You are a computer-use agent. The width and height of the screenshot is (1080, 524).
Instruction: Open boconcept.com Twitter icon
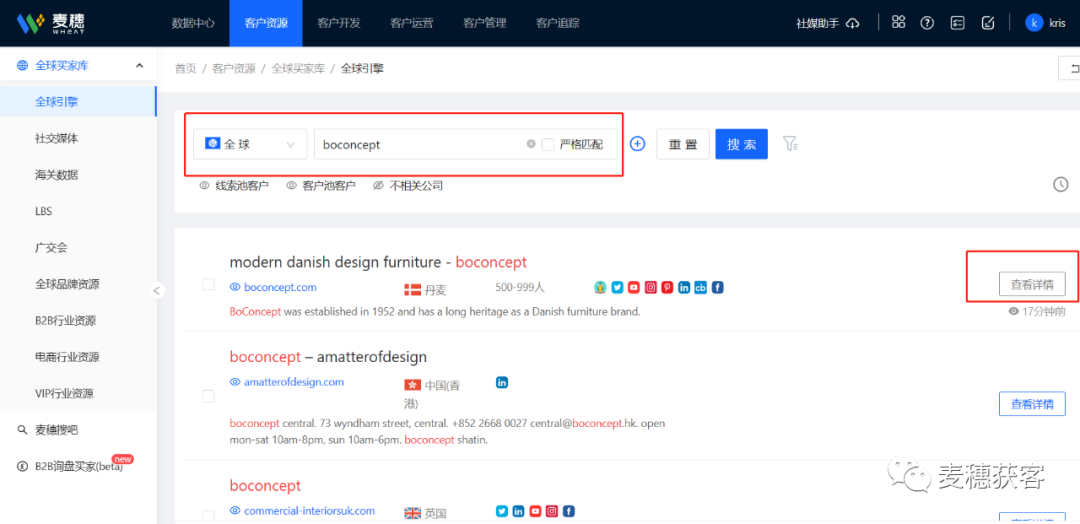(617, 287)
